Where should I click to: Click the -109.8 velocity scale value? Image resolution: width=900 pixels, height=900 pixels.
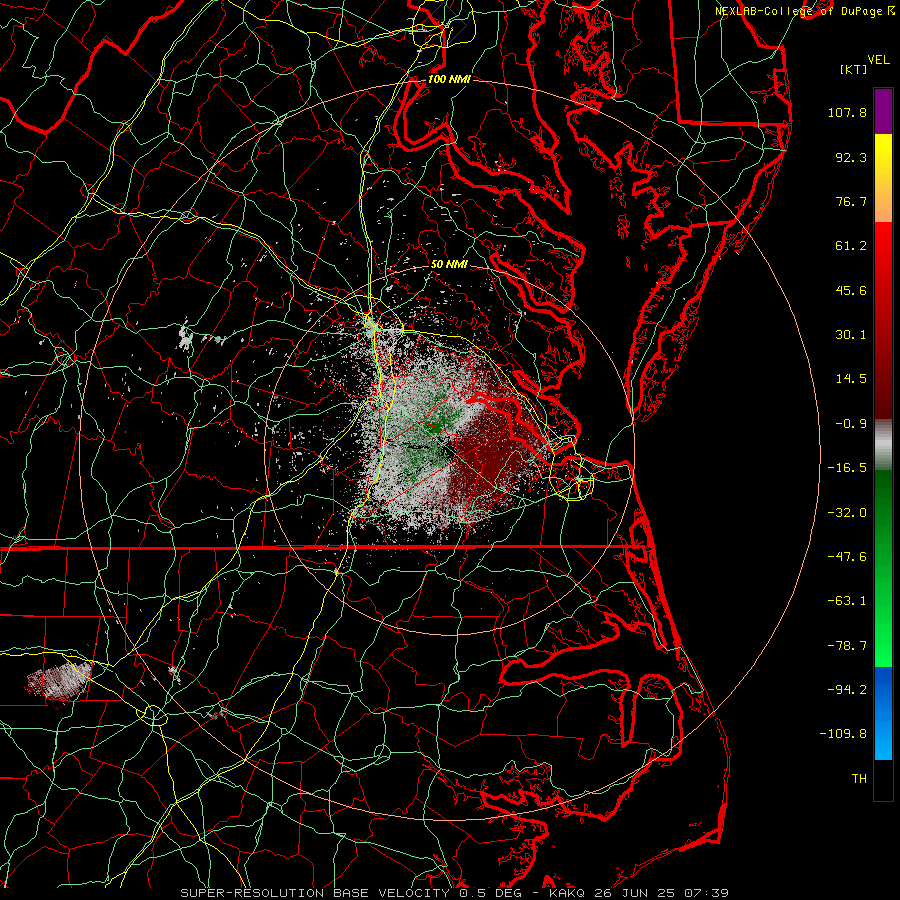pos(843,734)
